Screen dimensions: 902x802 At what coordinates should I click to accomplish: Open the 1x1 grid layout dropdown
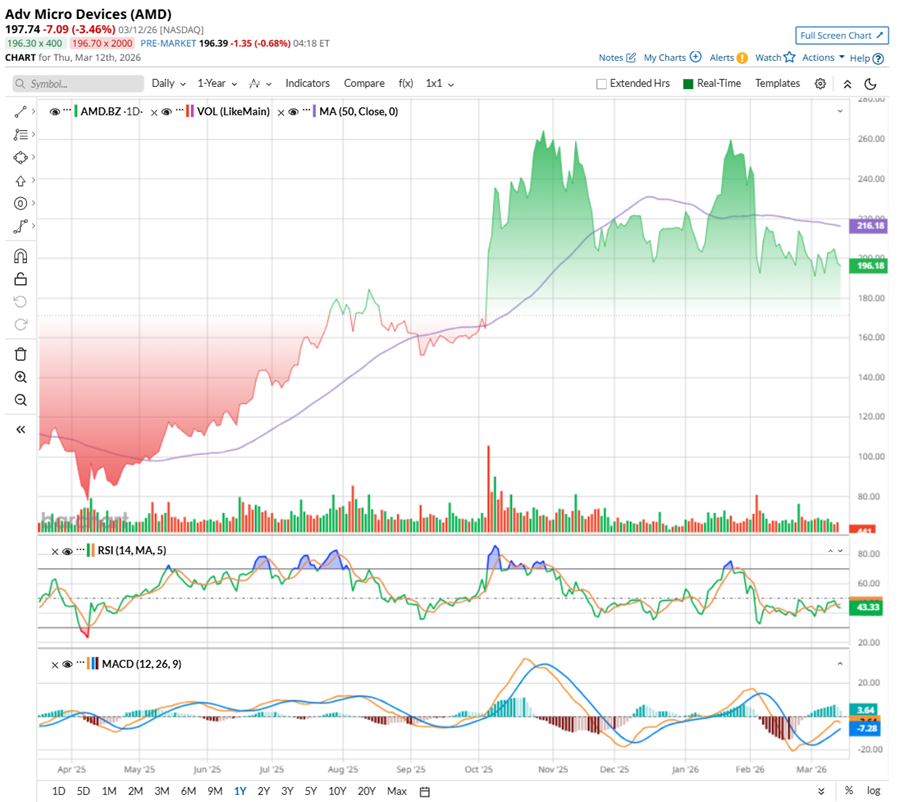[x=440, y=83]
